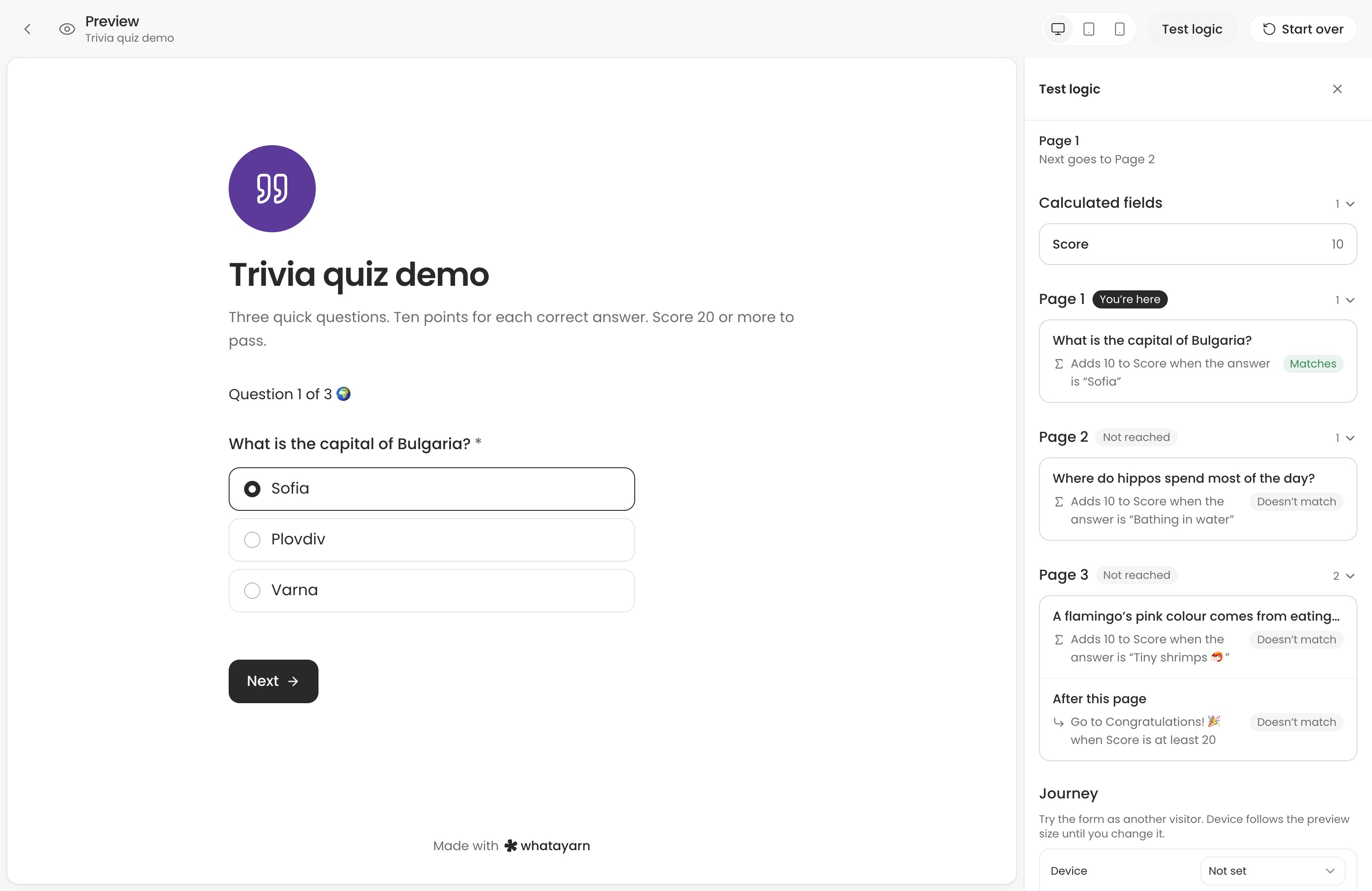
Task: Collapse the Page 1 logic section
Action: [1344, 300]
